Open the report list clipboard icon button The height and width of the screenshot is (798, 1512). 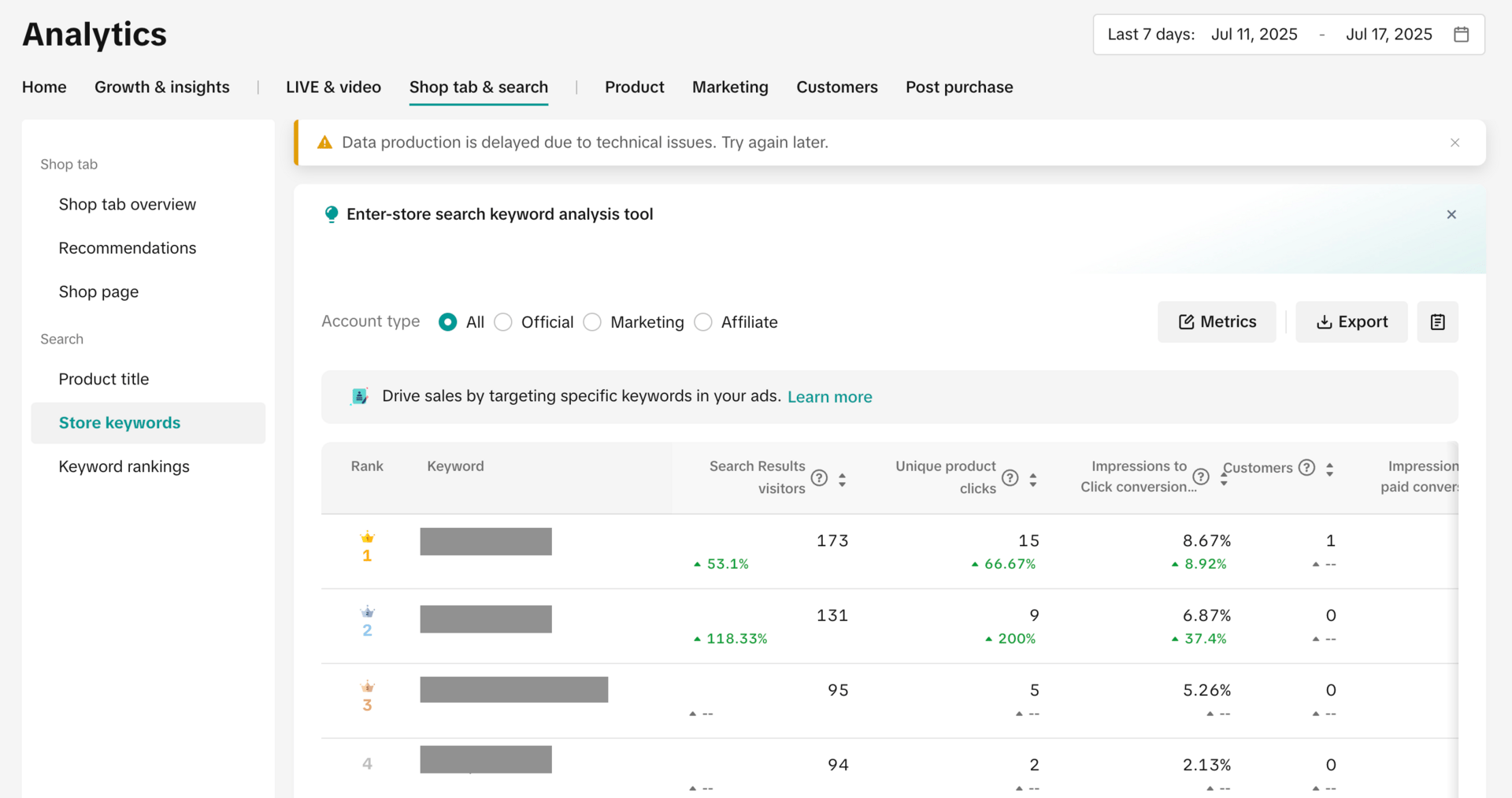[1437, 321]
